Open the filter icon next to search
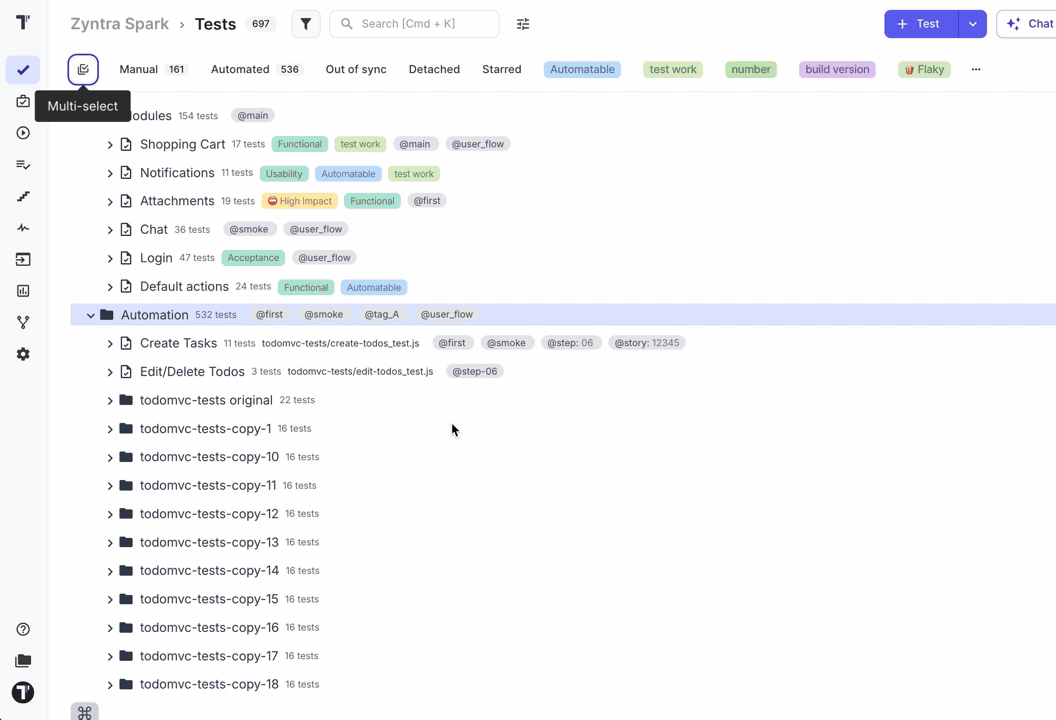Image resolution: width=1056 pixels, height=720 pixels. pyautogui.click(x=306, y=23)
